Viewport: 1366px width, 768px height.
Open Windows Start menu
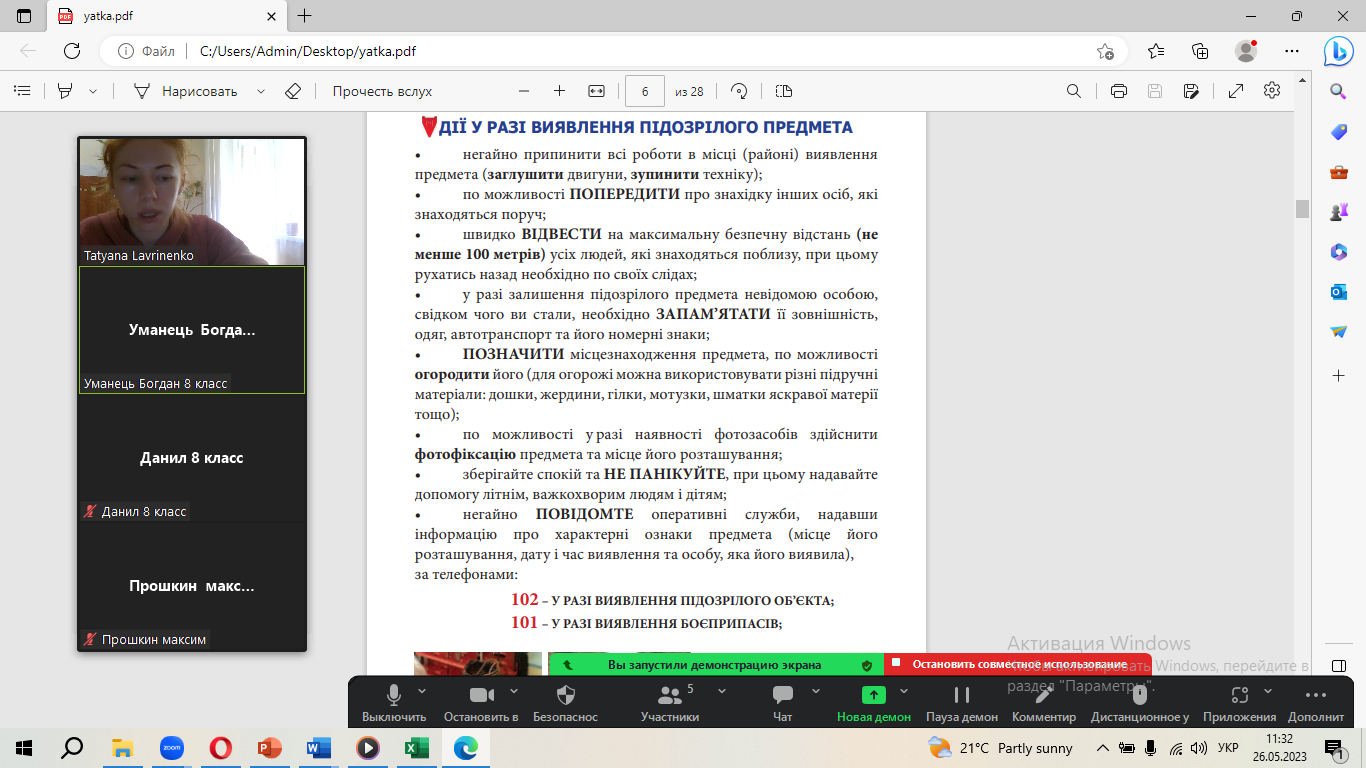24,747
